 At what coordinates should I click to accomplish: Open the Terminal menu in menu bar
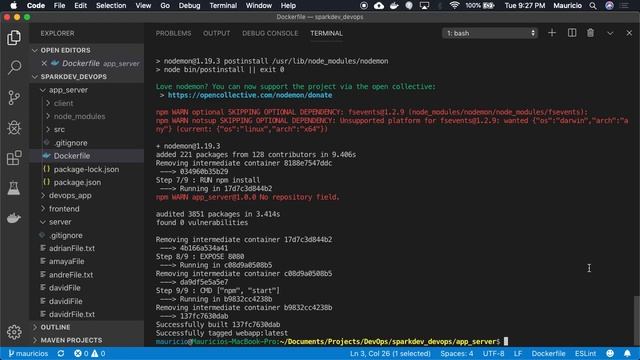(x=223, y=5)
